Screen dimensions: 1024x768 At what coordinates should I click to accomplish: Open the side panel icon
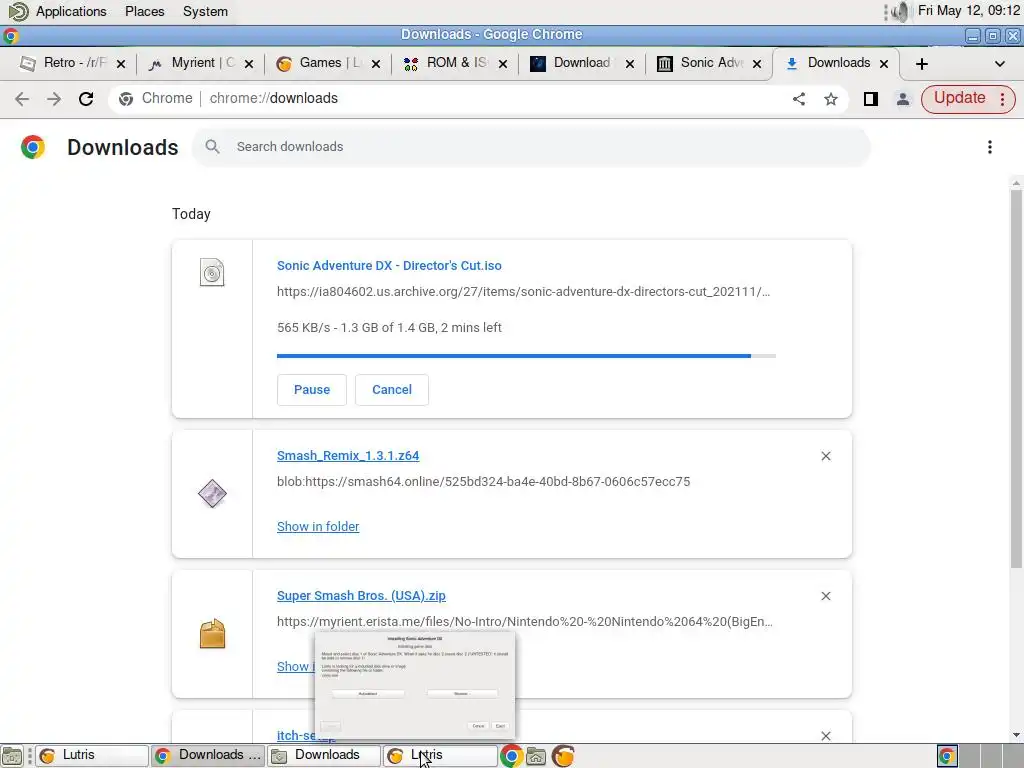click(871, 99)
